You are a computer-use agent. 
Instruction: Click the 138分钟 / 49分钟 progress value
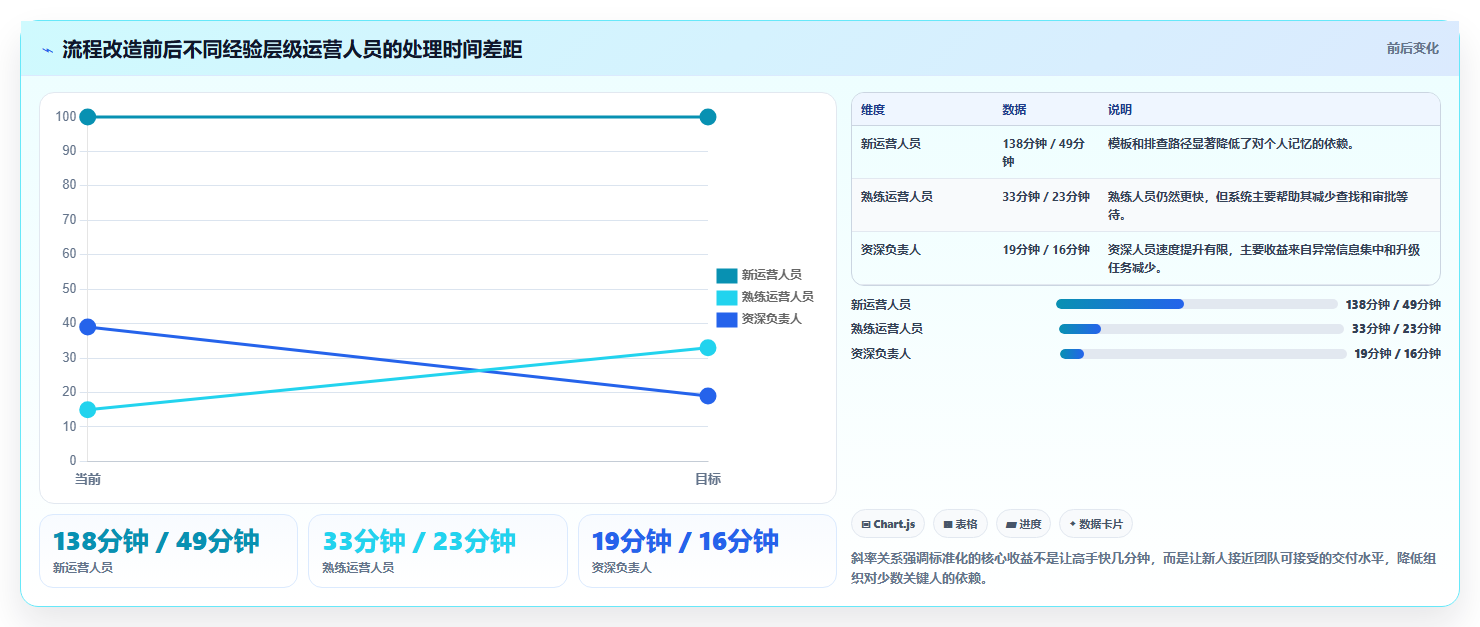pos(1393,305)
